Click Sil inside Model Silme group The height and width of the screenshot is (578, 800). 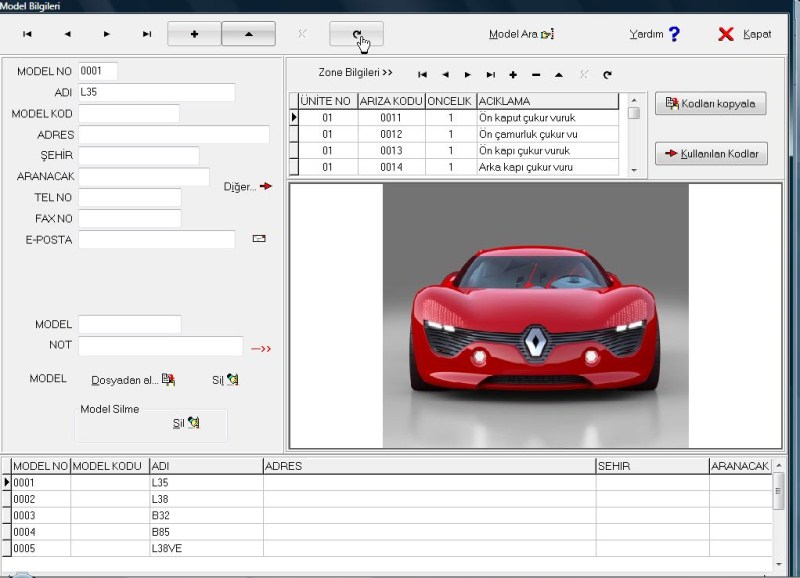186,423
